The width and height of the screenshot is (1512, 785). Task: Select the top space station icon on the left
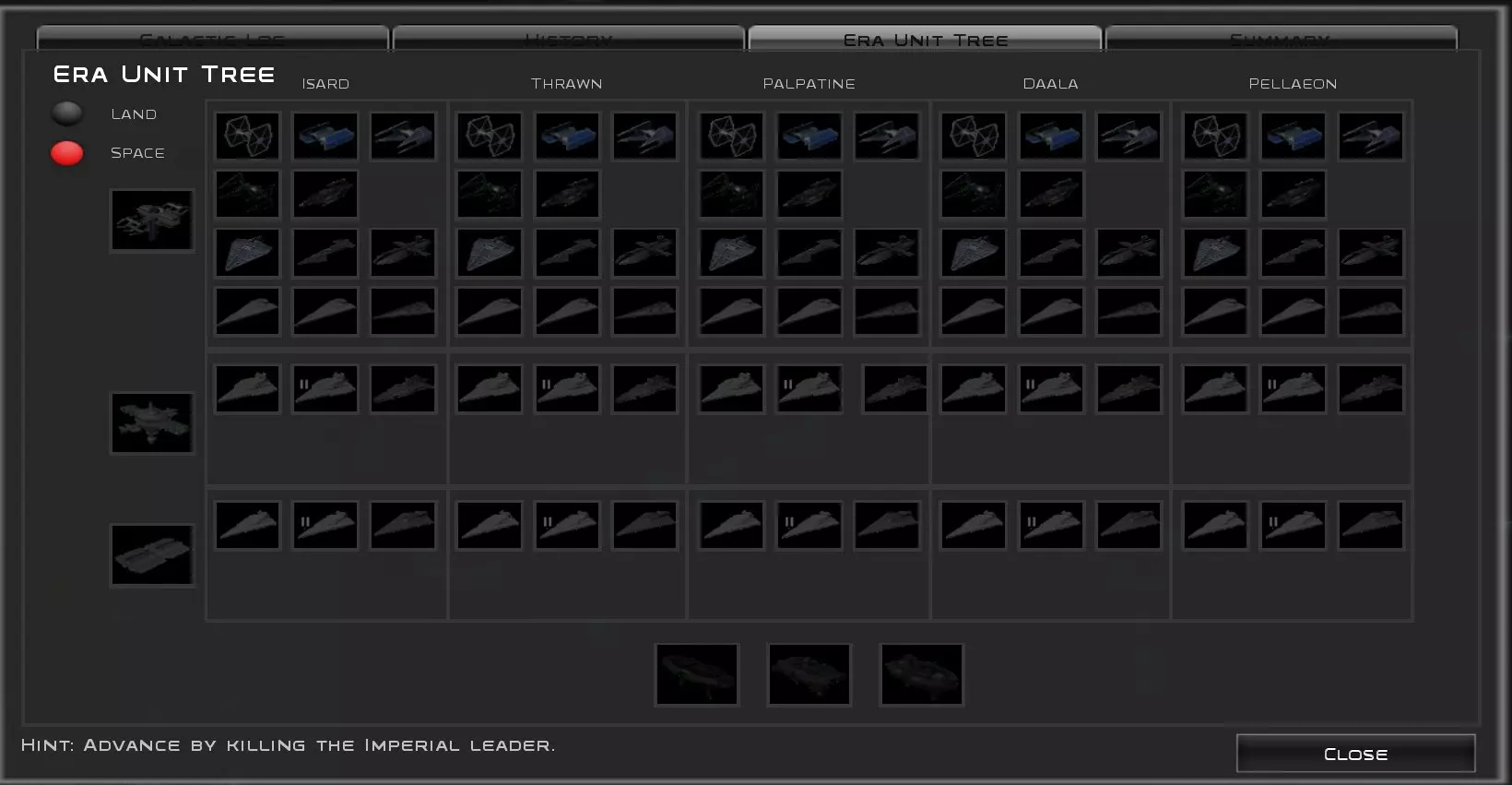click(x=152, y=220)
